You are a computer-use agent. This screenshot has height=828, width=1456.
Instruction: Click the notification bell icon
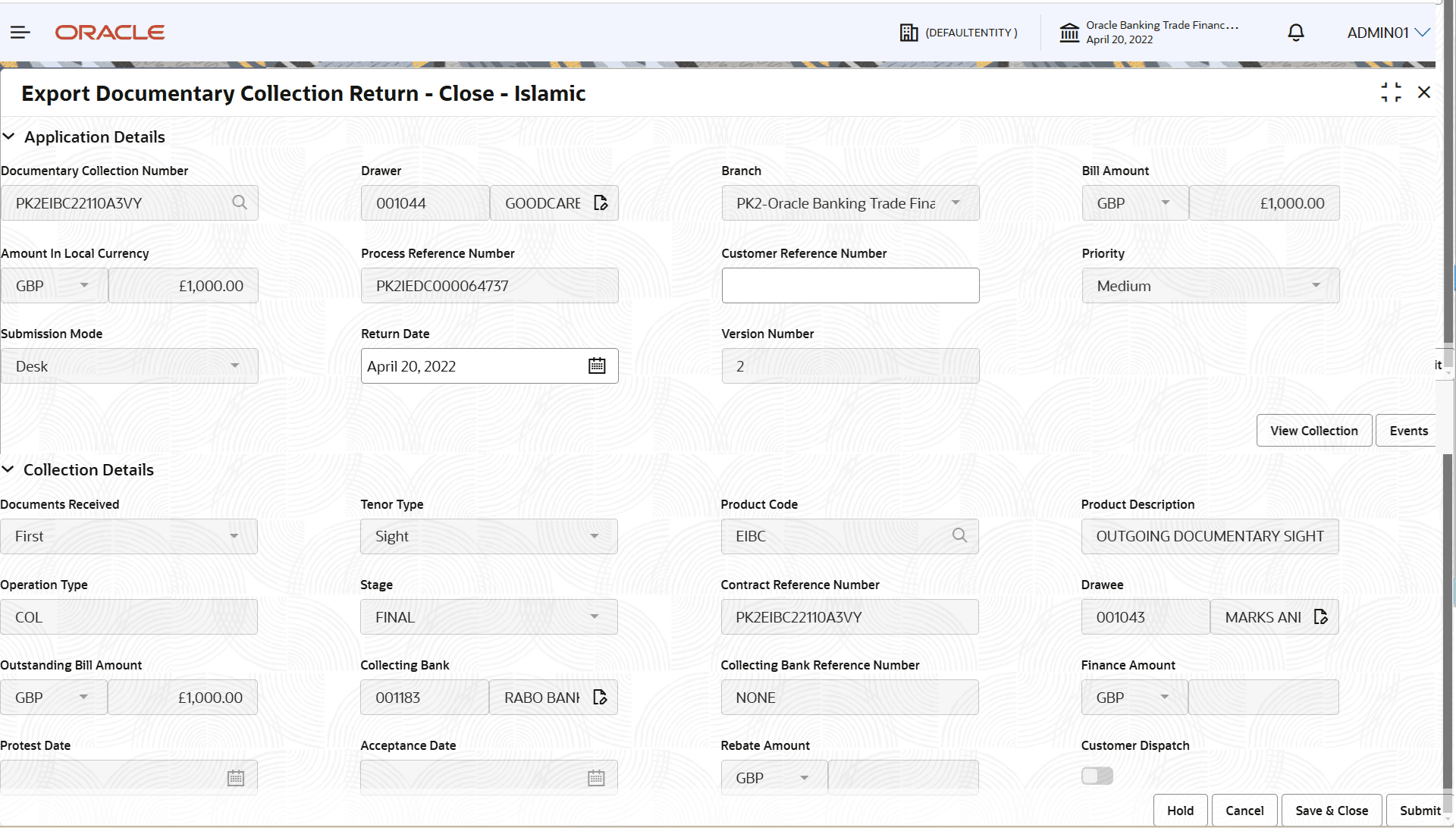1295,33
